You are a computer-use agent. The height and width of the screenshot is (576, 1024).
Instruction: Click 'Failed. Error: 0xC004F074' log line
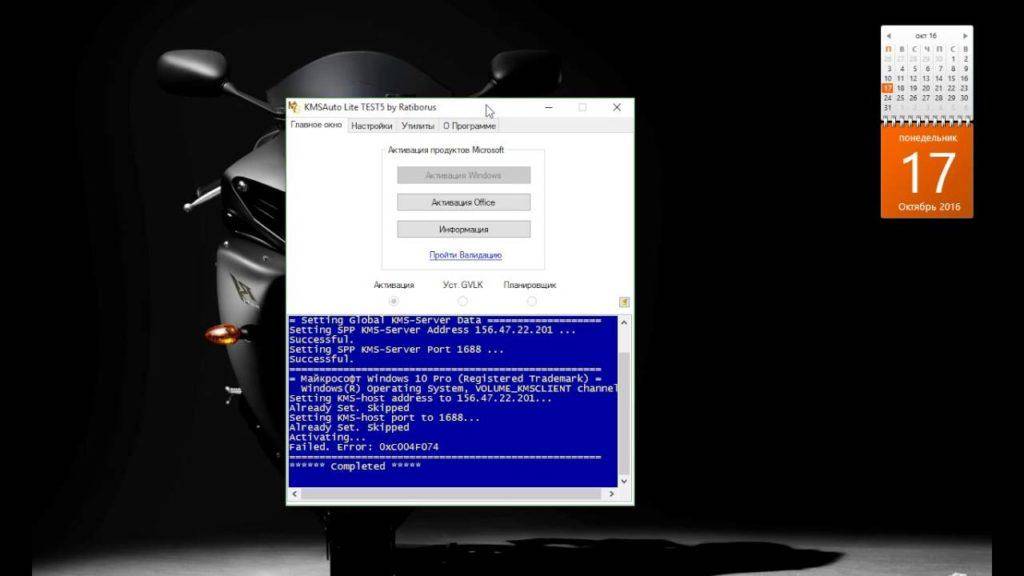pyautogui.click(x=364, y=447)
